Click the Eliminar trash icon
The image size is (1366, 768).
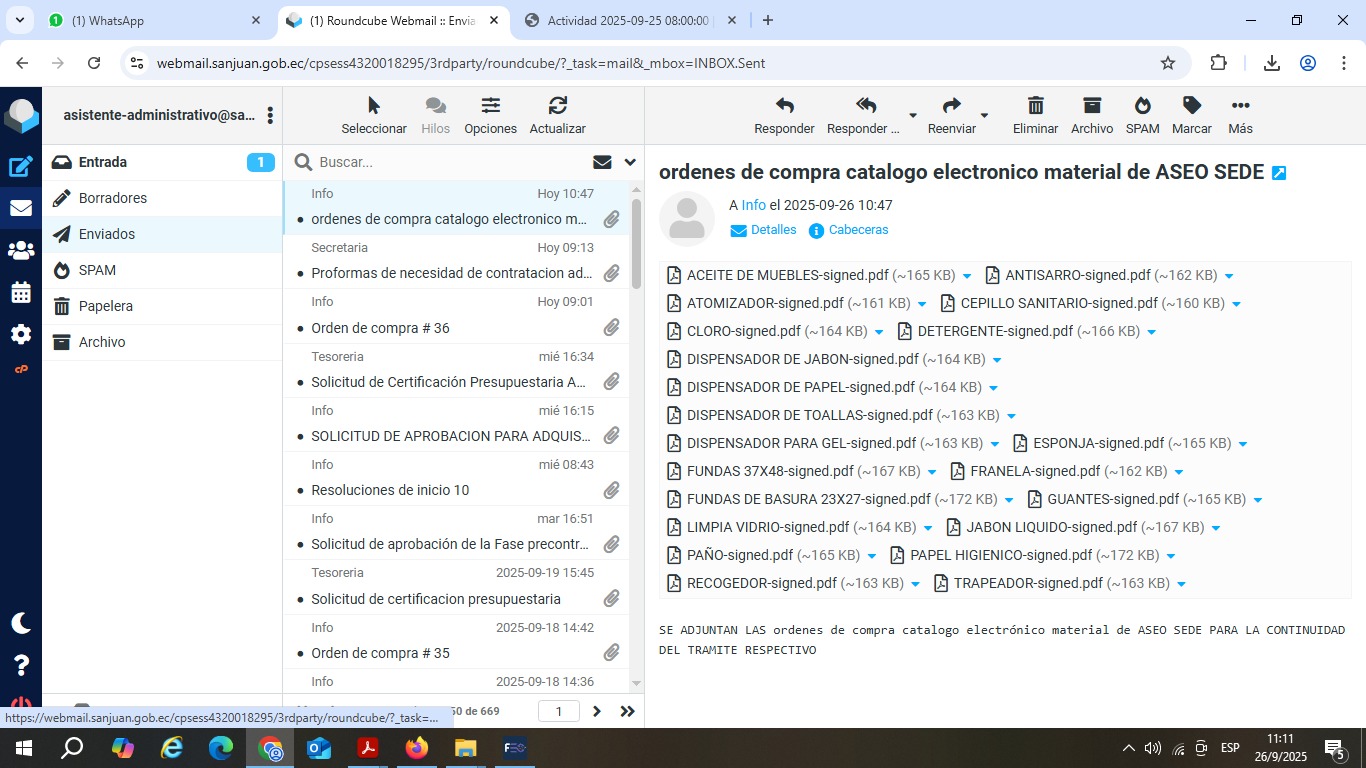click(1035, 106)
